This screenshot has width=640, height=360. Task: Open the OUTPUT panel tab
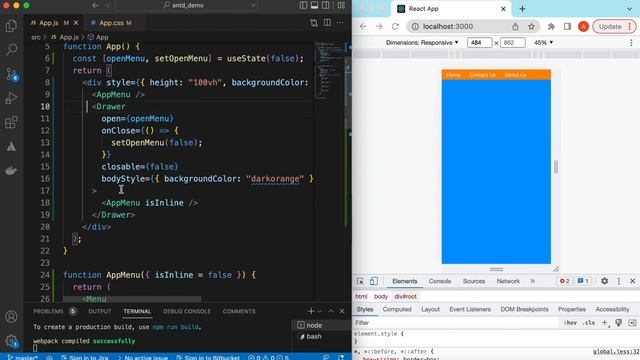click(100, 311)
